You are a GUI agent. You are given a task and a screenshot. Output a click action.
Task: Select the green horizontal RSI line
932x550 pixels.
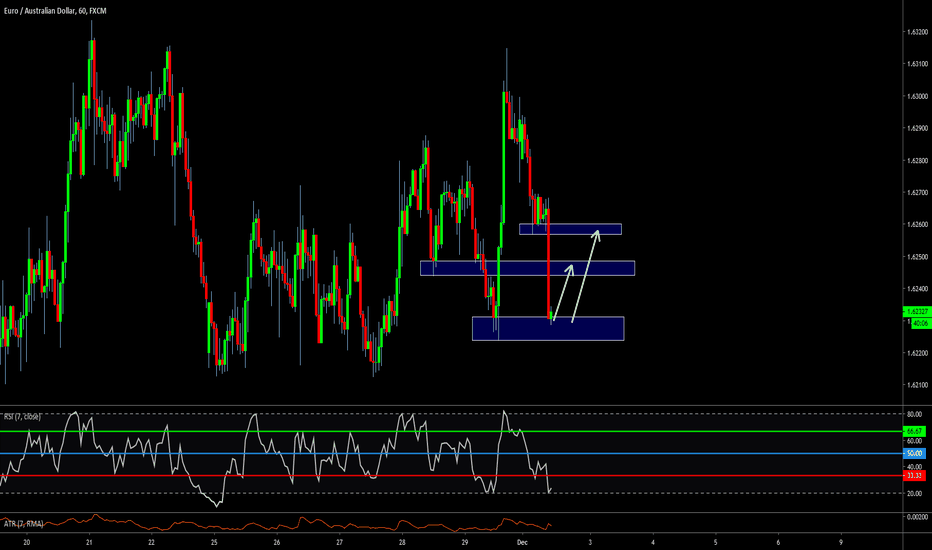[451, 431]
